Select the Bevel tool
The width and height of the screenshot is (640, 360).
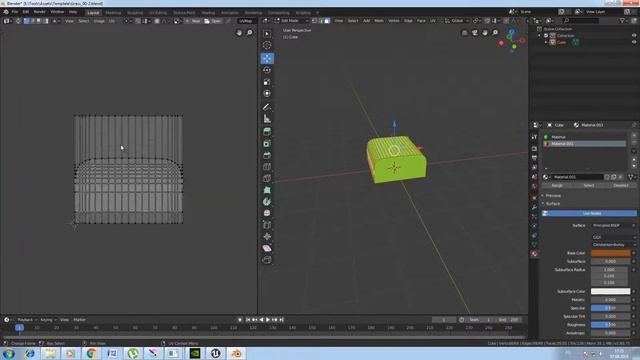[x=267, y=155]
